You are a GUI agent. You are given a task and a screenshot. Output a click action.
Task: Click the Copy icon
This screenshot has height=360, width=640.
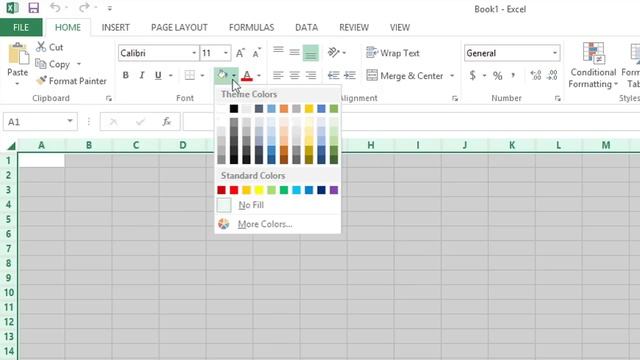(40, 64)
